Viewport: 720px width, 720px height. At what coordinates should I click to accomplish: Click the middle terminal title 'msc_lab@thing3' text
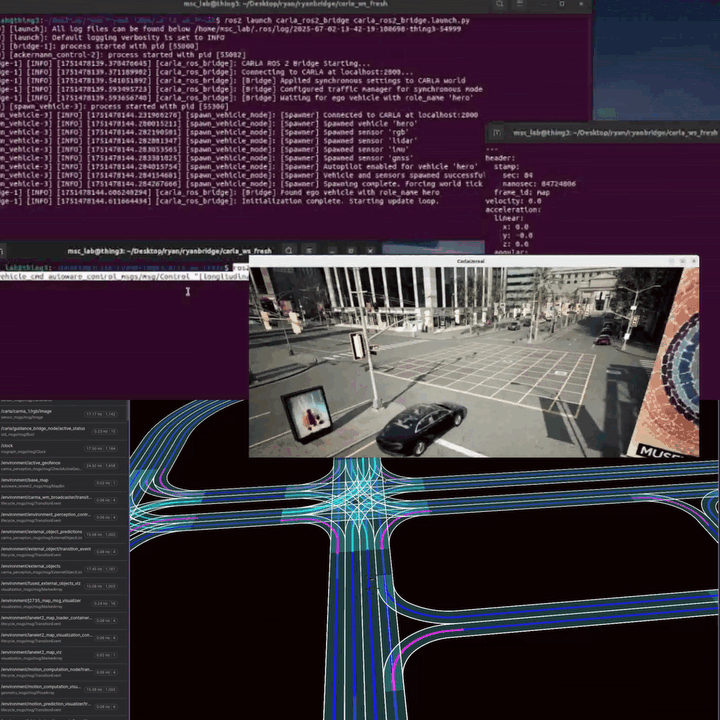(169, 251)
